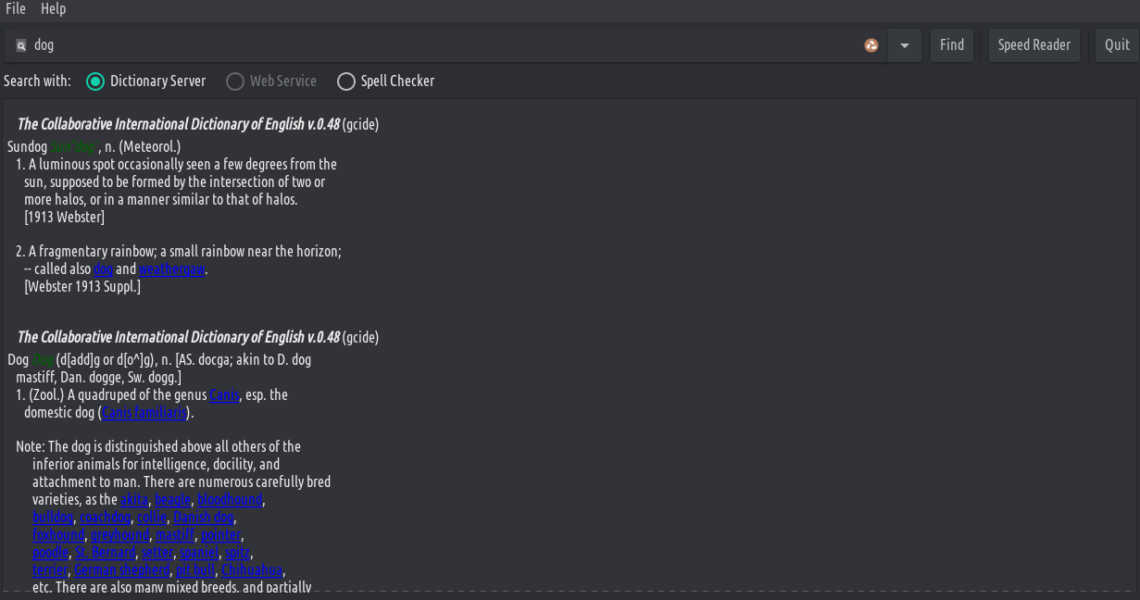Click the search icon in the entry
The height and width of the screenshot is (600, 1140).
(x=21, y=45)
